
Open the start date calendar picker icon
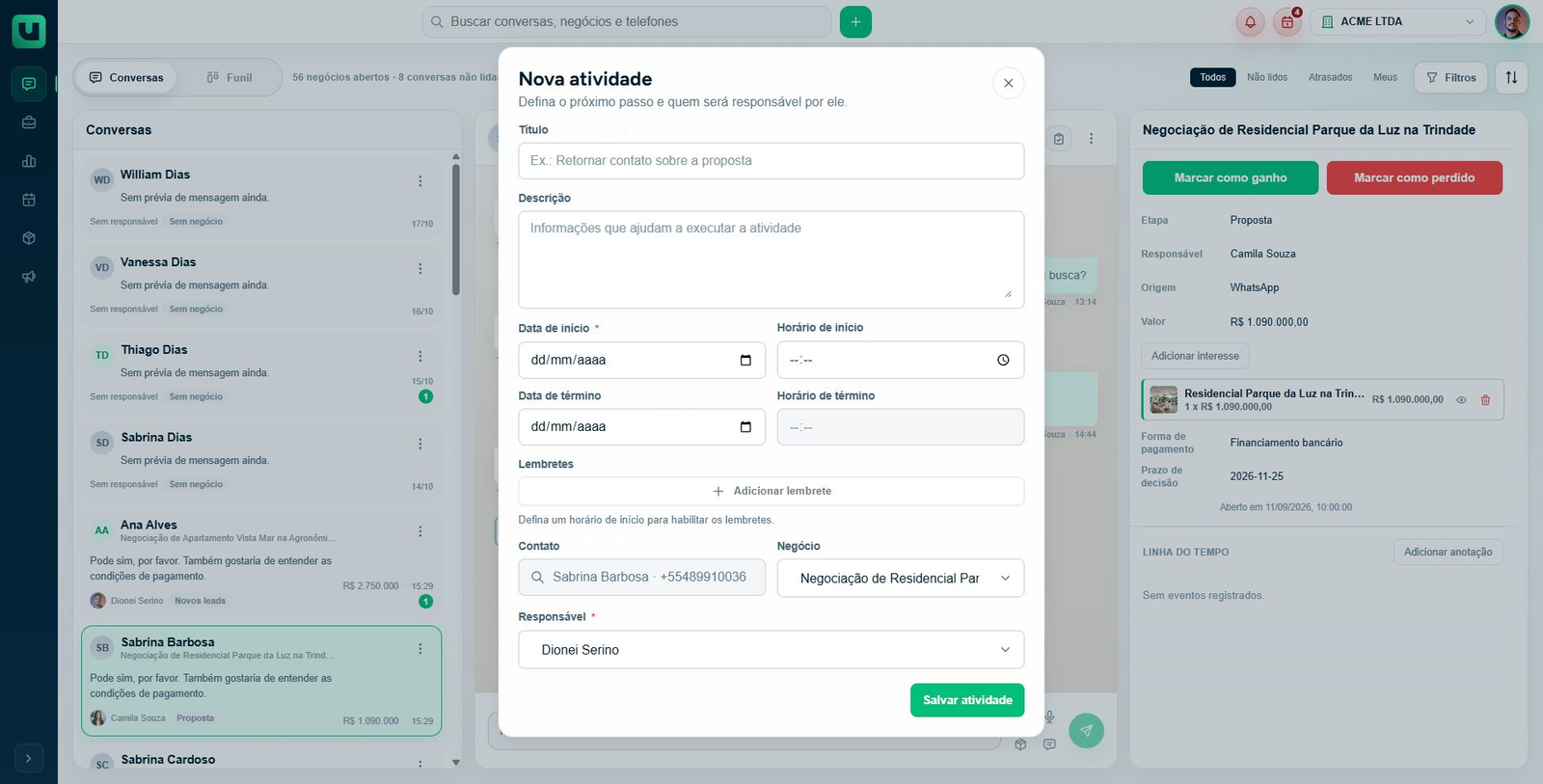point(745,360)
